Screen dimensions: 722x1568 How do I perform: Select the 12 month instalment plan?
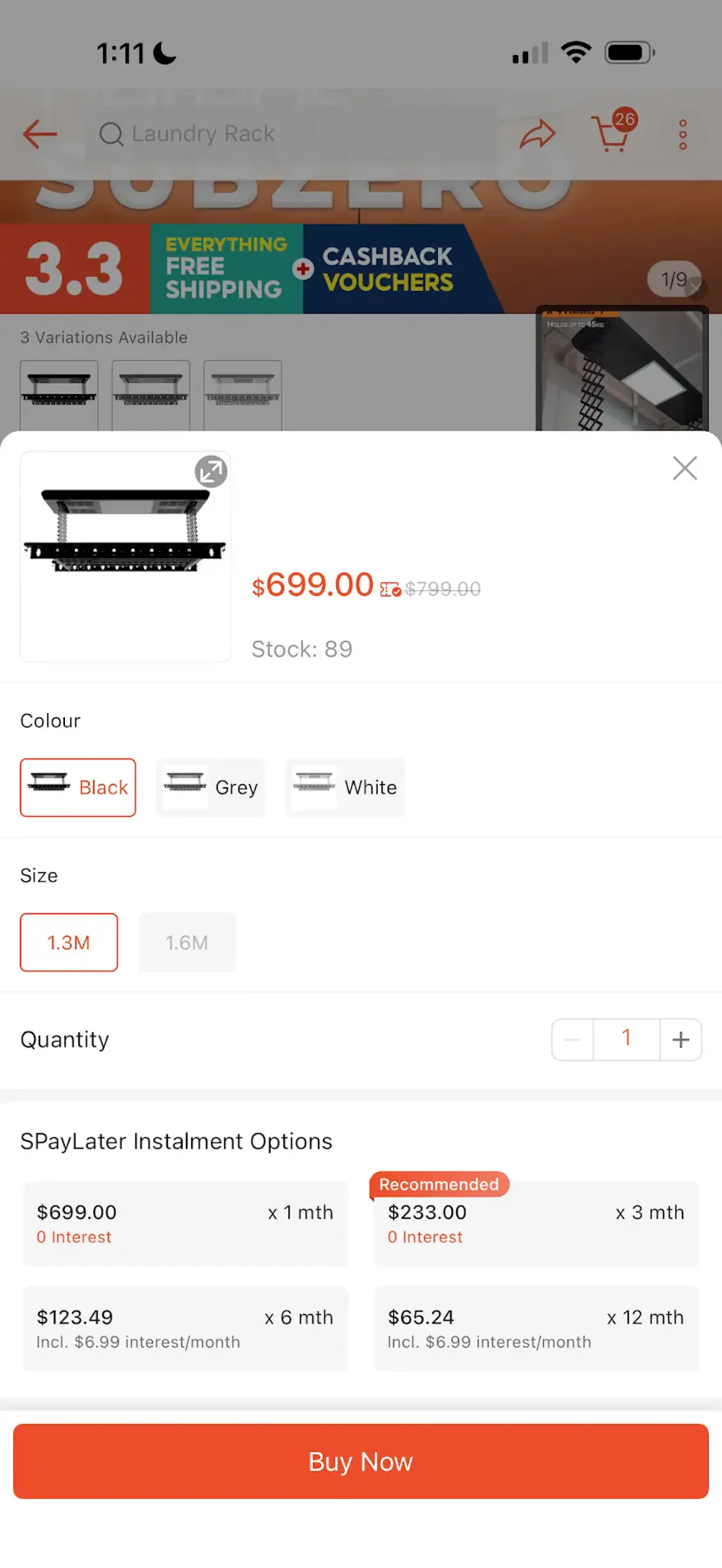(536, 1328)
